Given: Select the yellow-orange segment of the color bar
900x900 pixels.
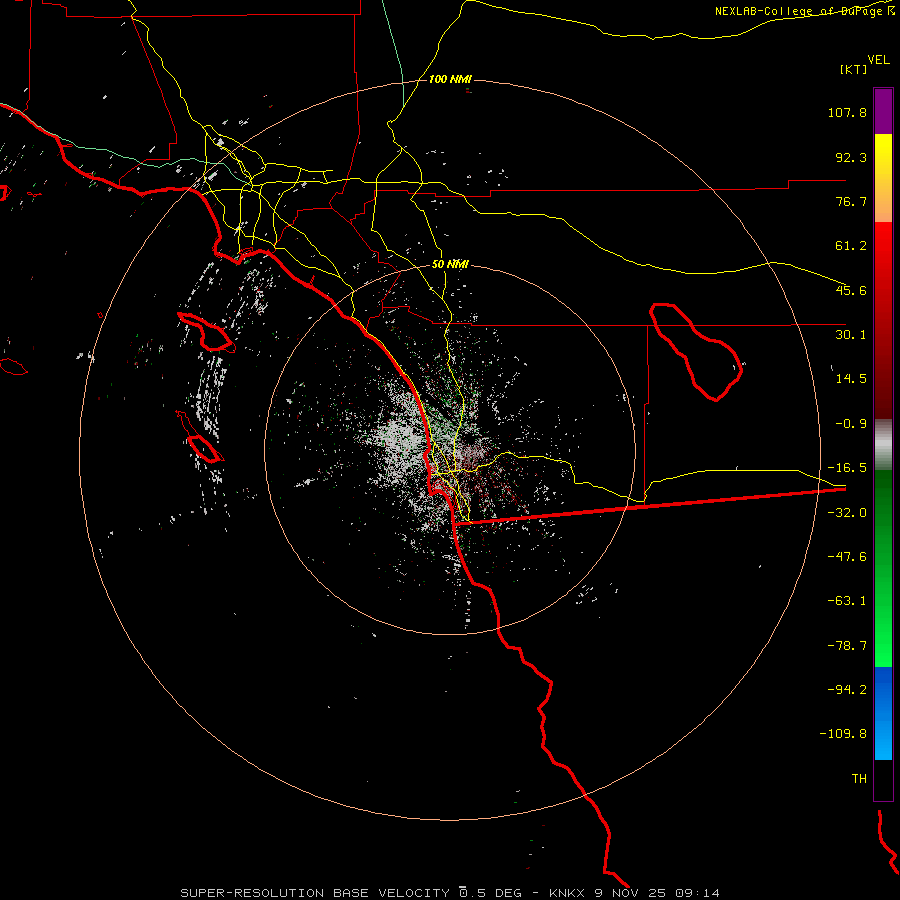Looking at the screenshot, I should click(883, 178).
